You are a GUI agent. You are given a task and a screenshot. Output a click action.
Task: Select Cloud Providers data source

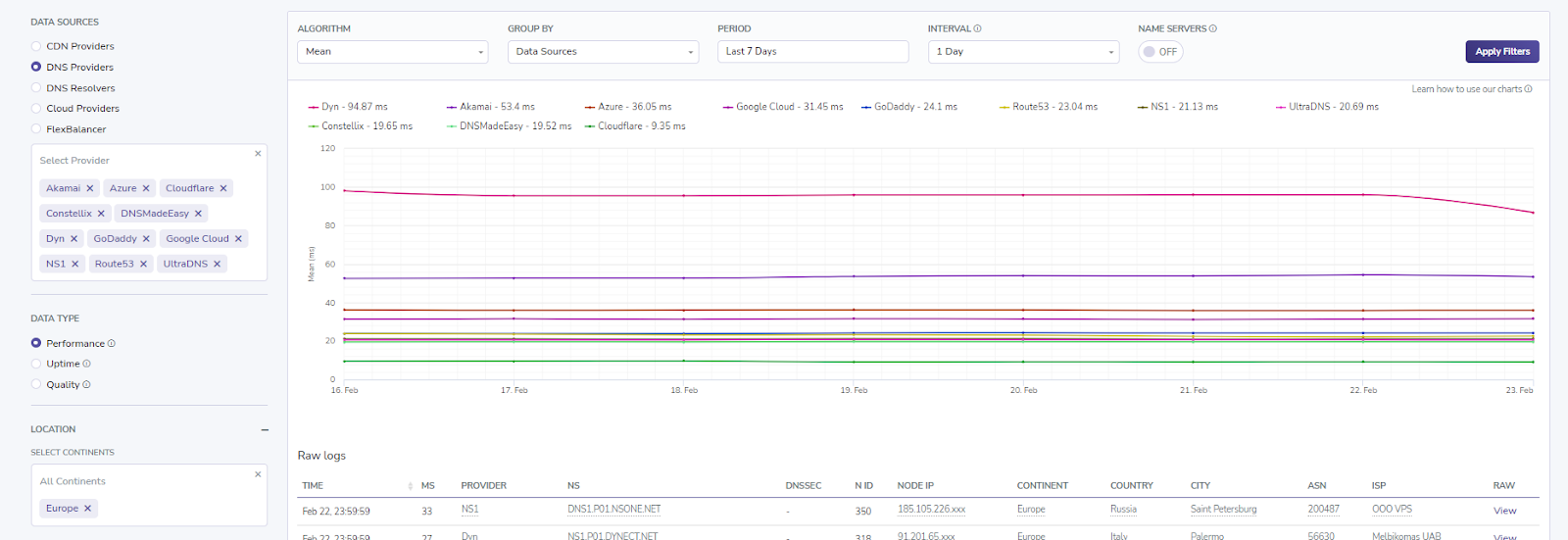pyautogui.click(x=36, y=109)
